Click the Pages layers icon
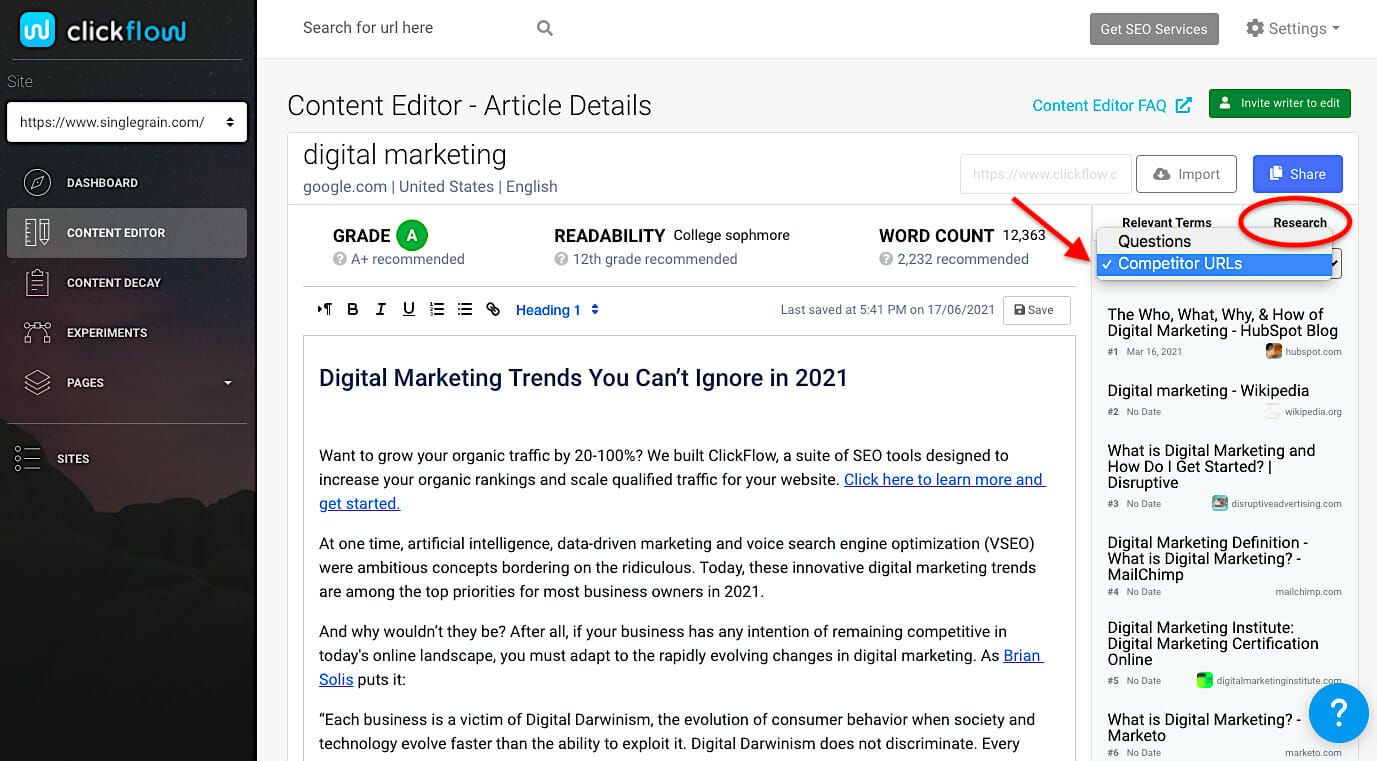This screenshot has width=1377, height=761. click(38, 383)
